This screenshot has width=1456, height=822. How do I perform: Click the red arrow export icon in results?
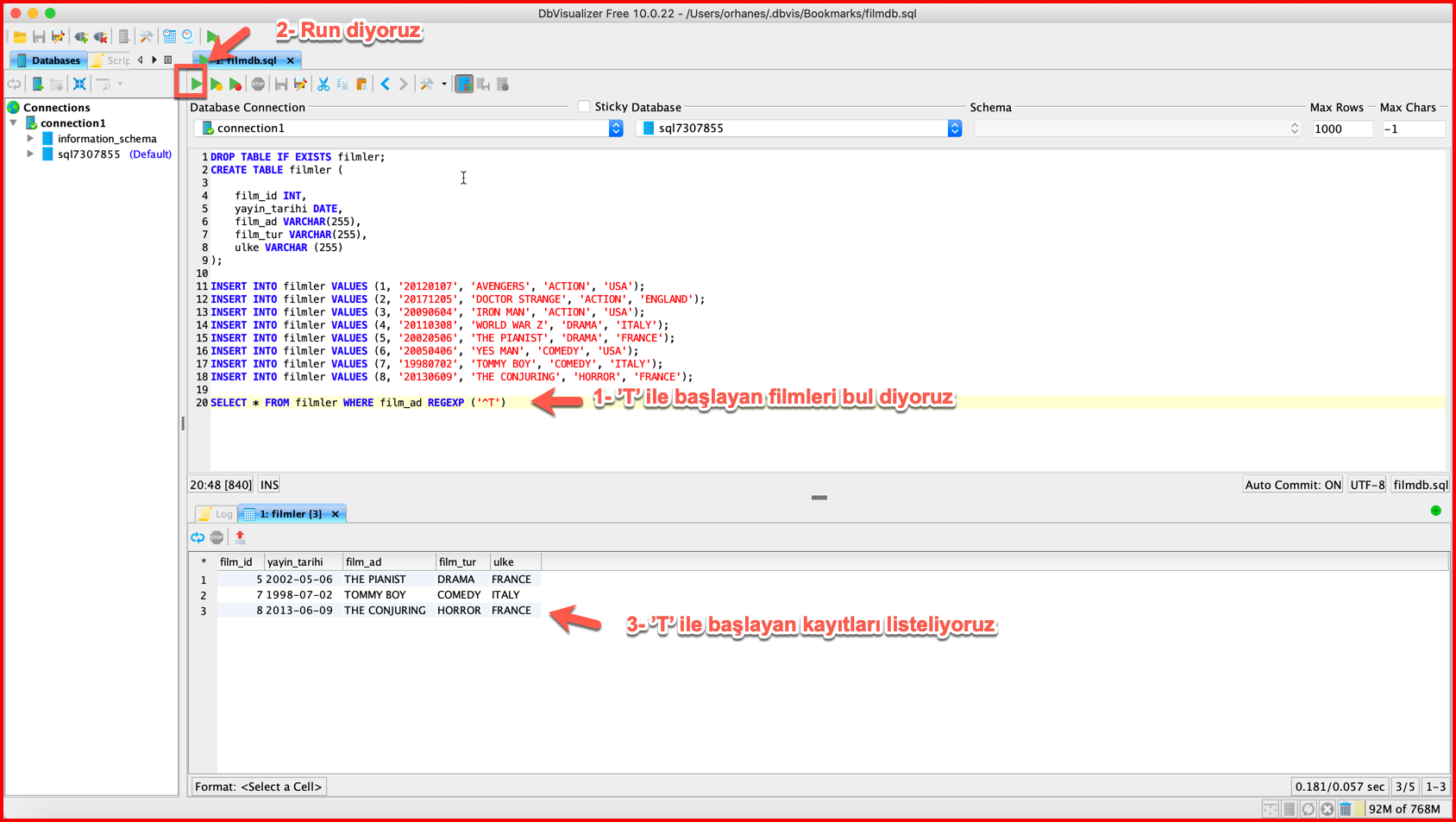coord(240,536)
